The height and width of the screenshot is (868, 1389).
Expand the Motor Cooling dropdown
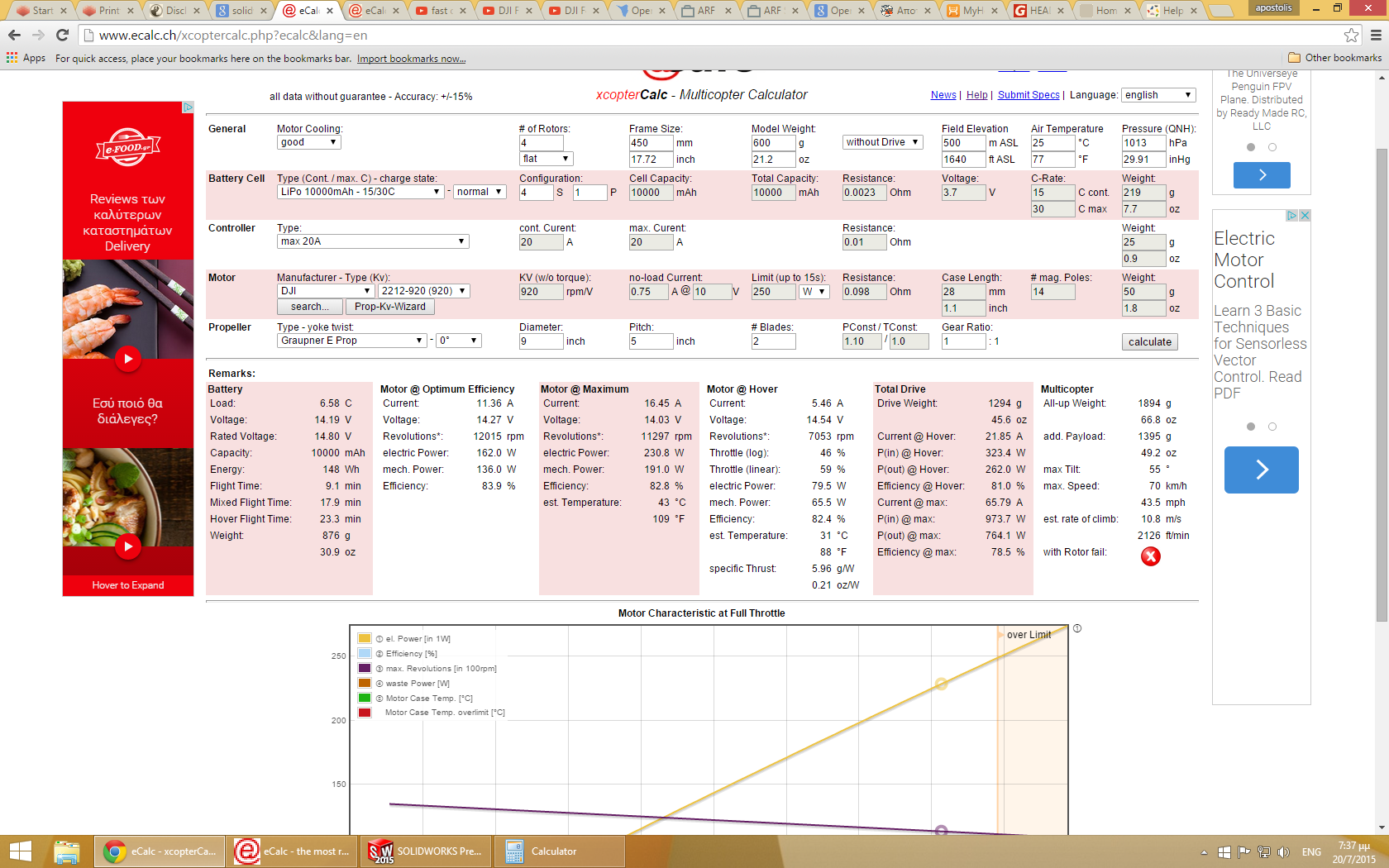[x=309, y=142]
